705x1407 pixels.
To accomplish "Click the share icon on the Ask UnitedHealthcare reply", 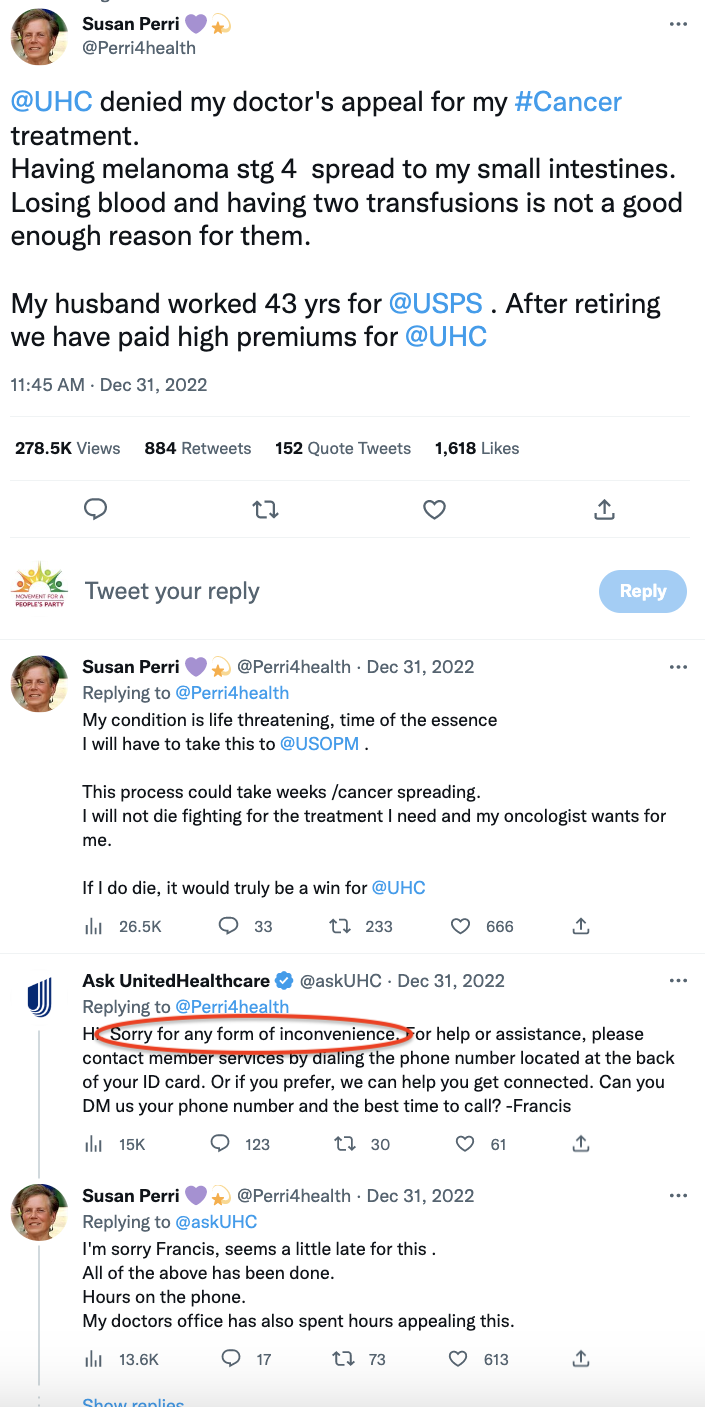I will (581, 1144).
